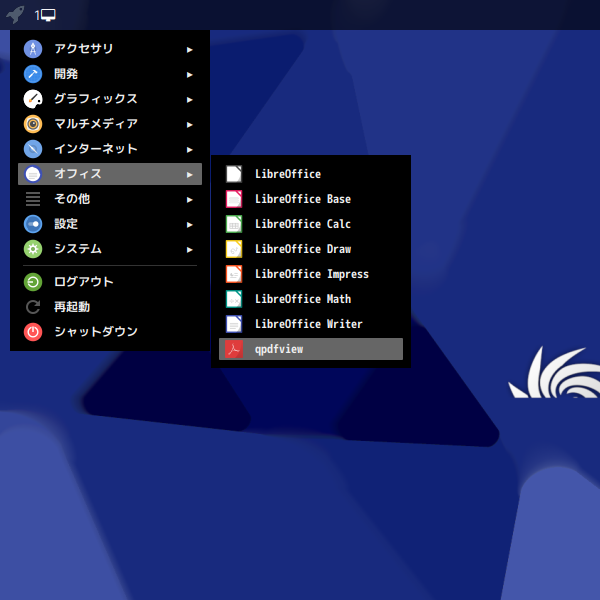The width and height of the screenshot is (600, 600).
Task: Click the LibreOffice Writer icon
Action: point(234,324)
